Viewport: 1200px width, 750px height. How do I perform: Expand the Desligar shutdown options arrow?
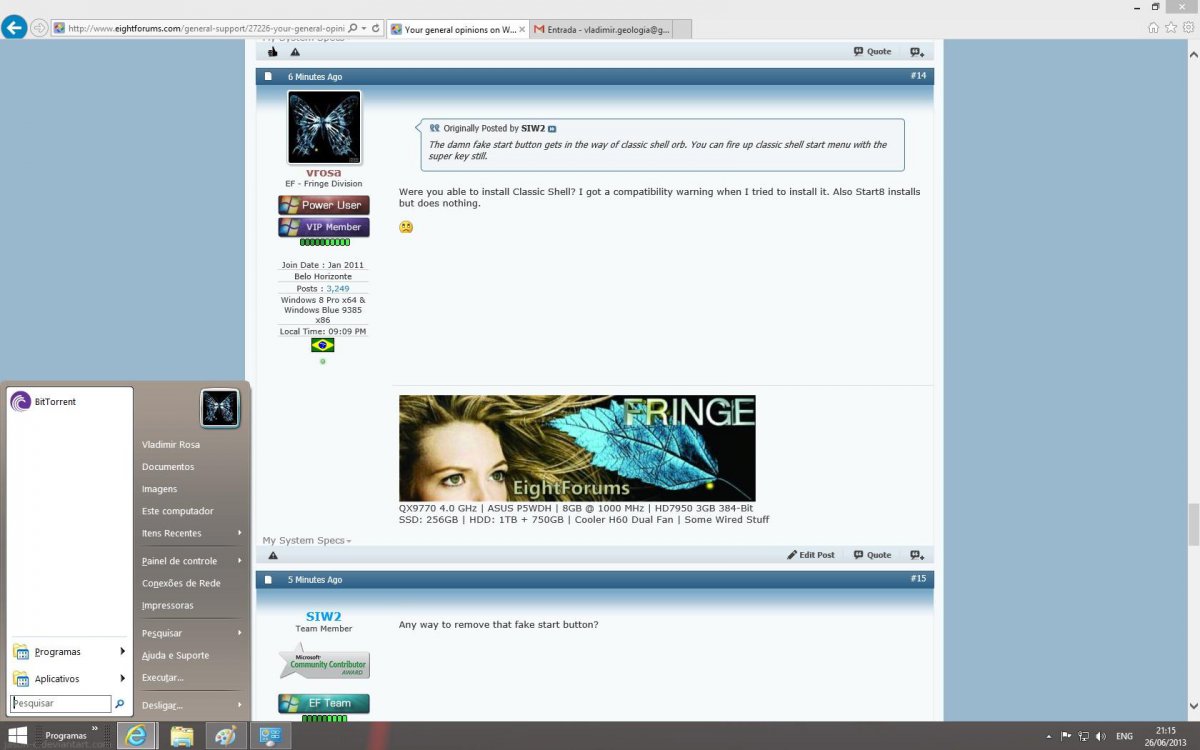click(x=240, y=705)
